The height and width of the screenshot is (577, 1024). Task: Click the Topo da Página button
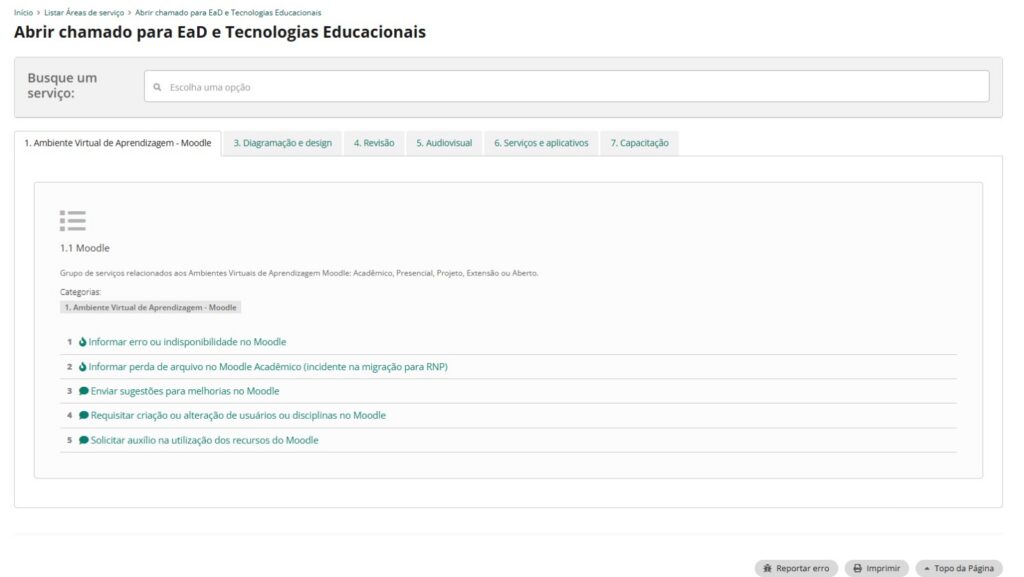tap(958, 568)
